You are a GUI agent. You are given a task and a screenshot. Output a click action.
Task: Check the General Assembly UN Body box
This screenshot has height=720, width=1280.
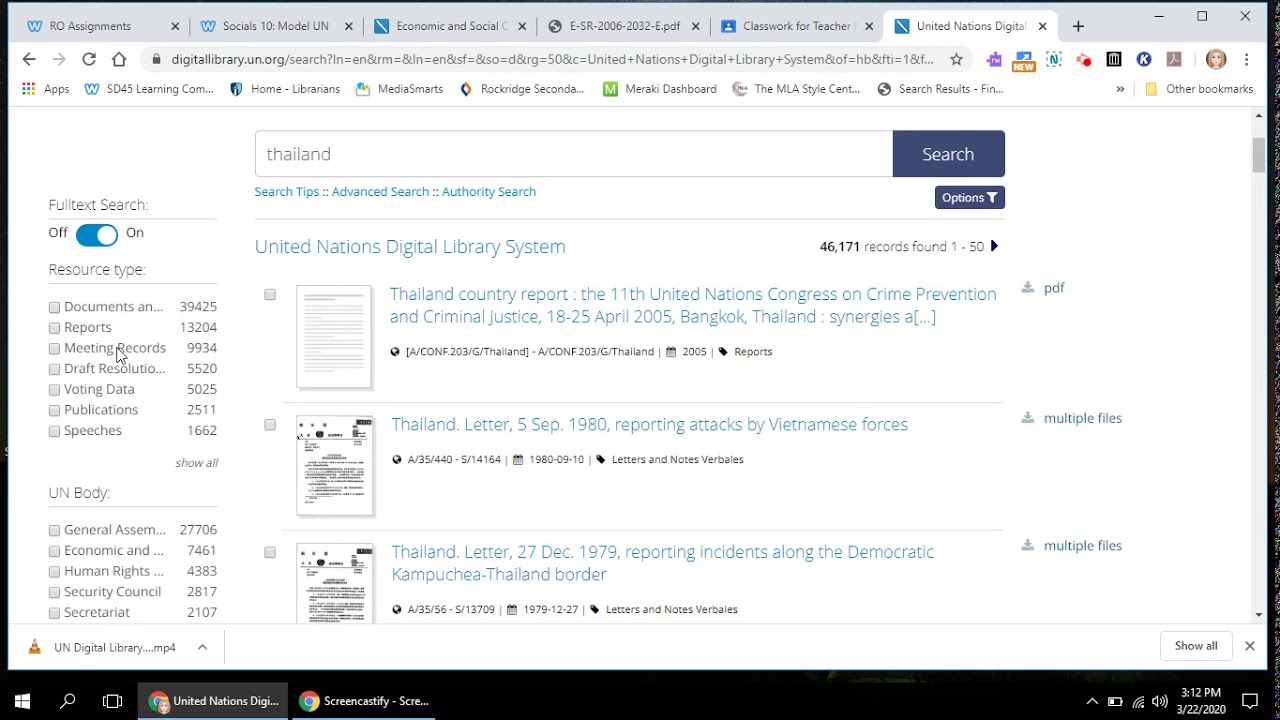[55, 530]
